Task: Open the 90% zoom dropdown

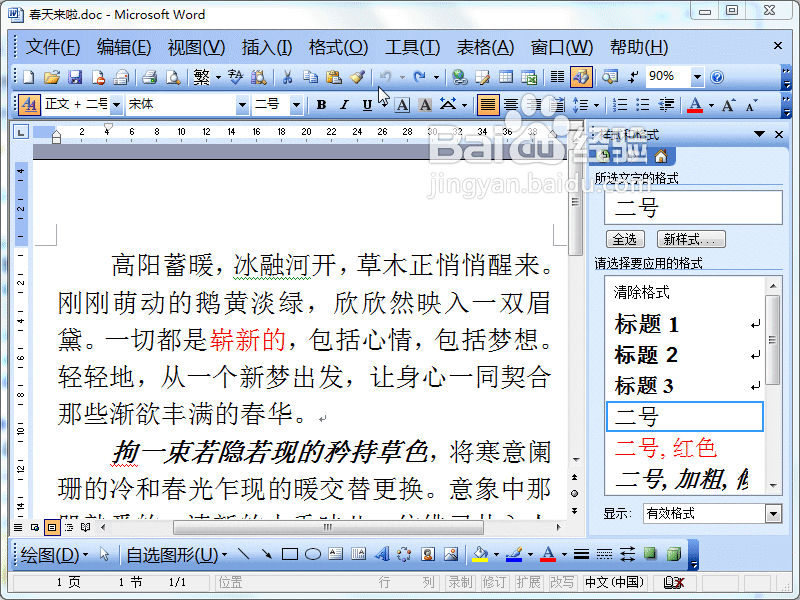Action: (697, 76)
